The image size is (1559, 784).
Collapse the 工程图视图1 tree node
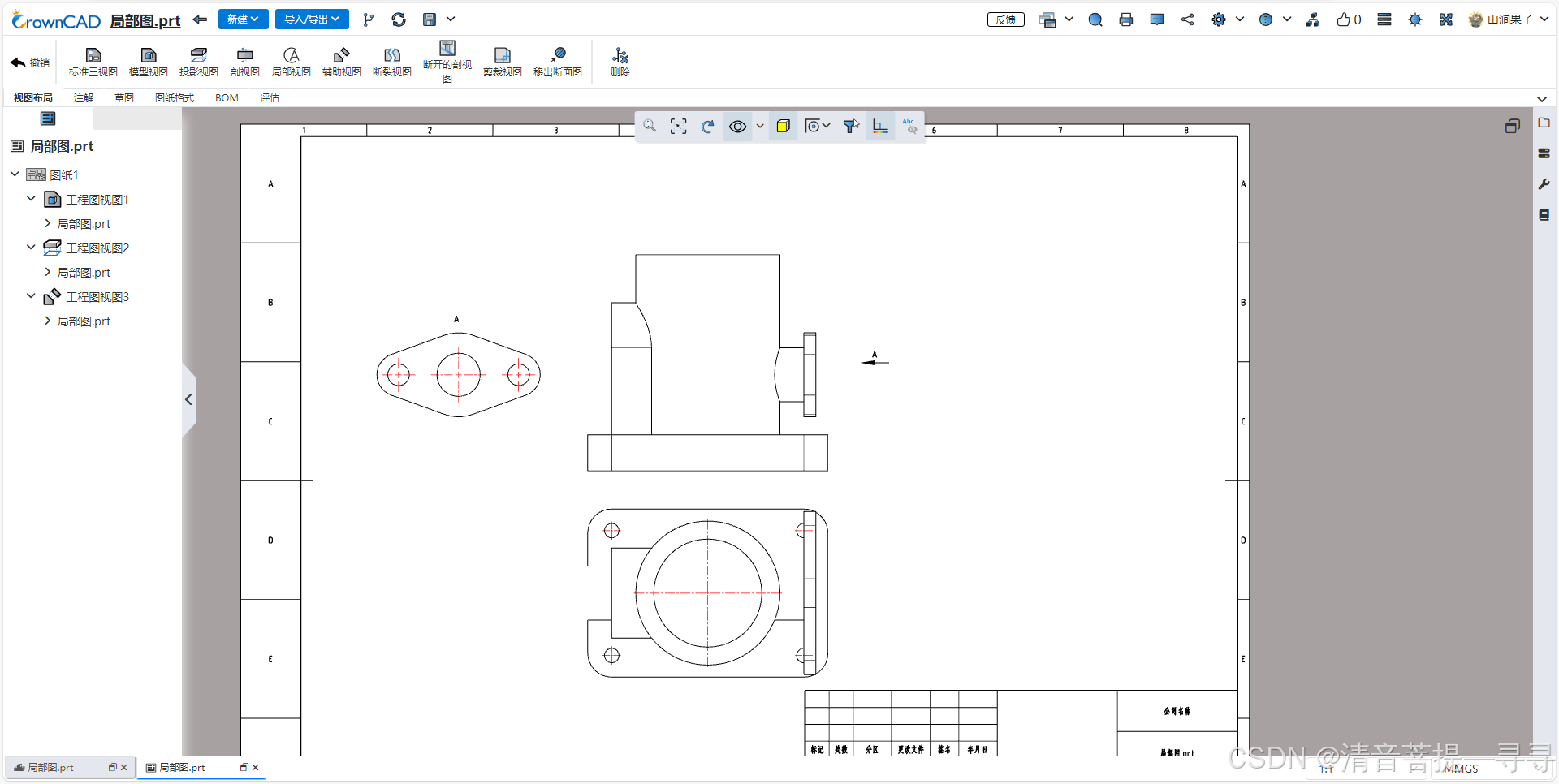(x=31, y=199)
